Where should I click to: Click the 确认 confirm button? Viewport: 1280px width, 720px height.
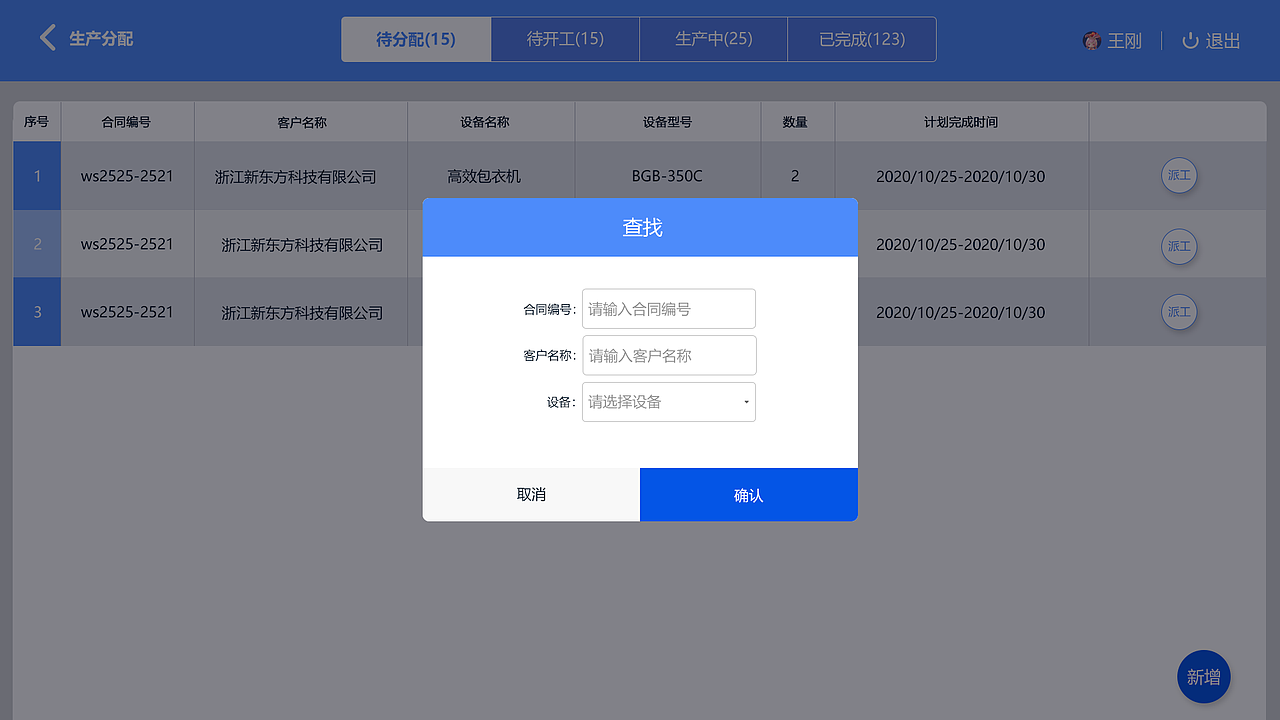coord(748,494)
